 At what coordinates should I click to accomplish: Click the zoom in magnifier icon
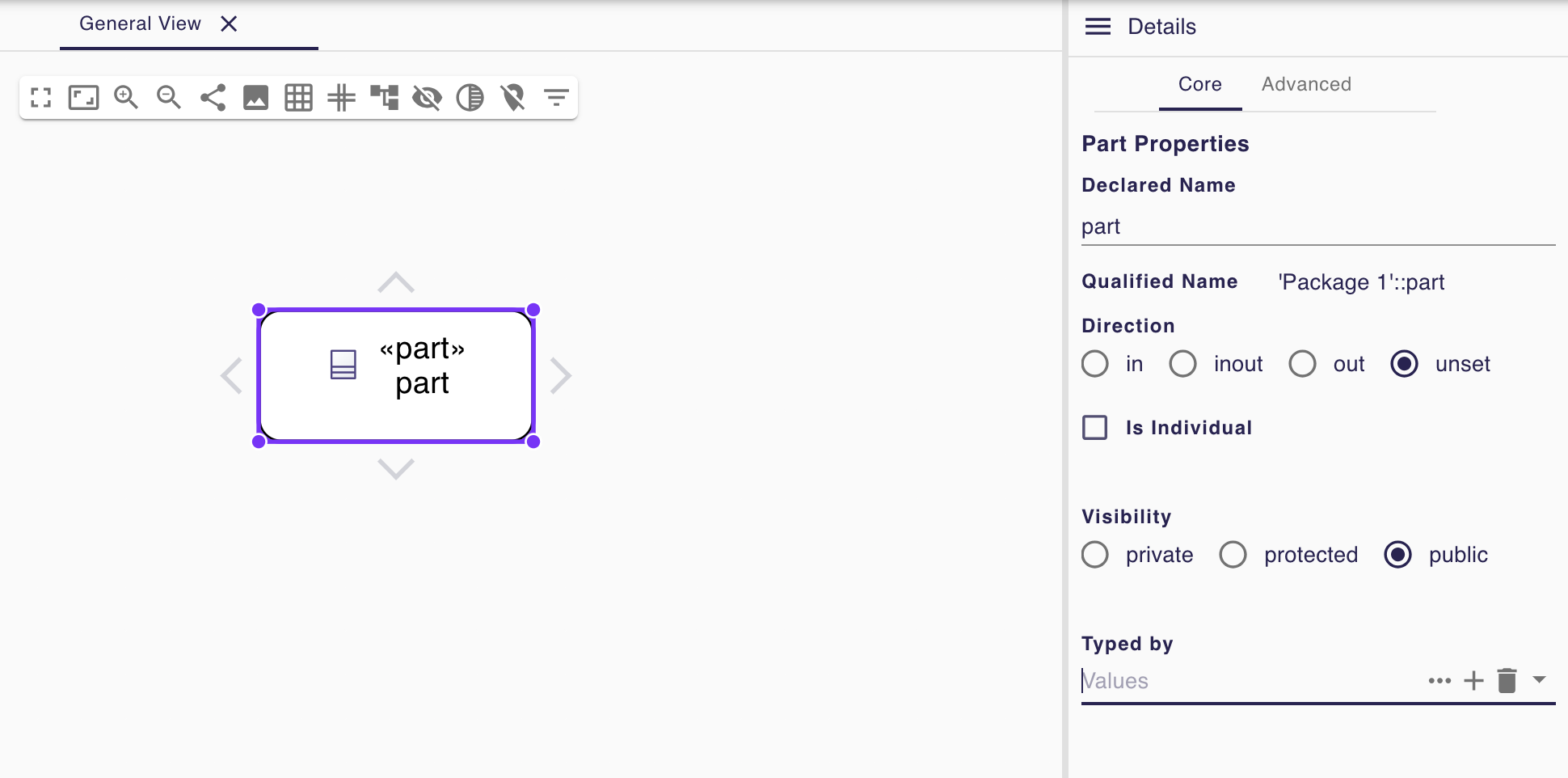[x=126, y=98]
